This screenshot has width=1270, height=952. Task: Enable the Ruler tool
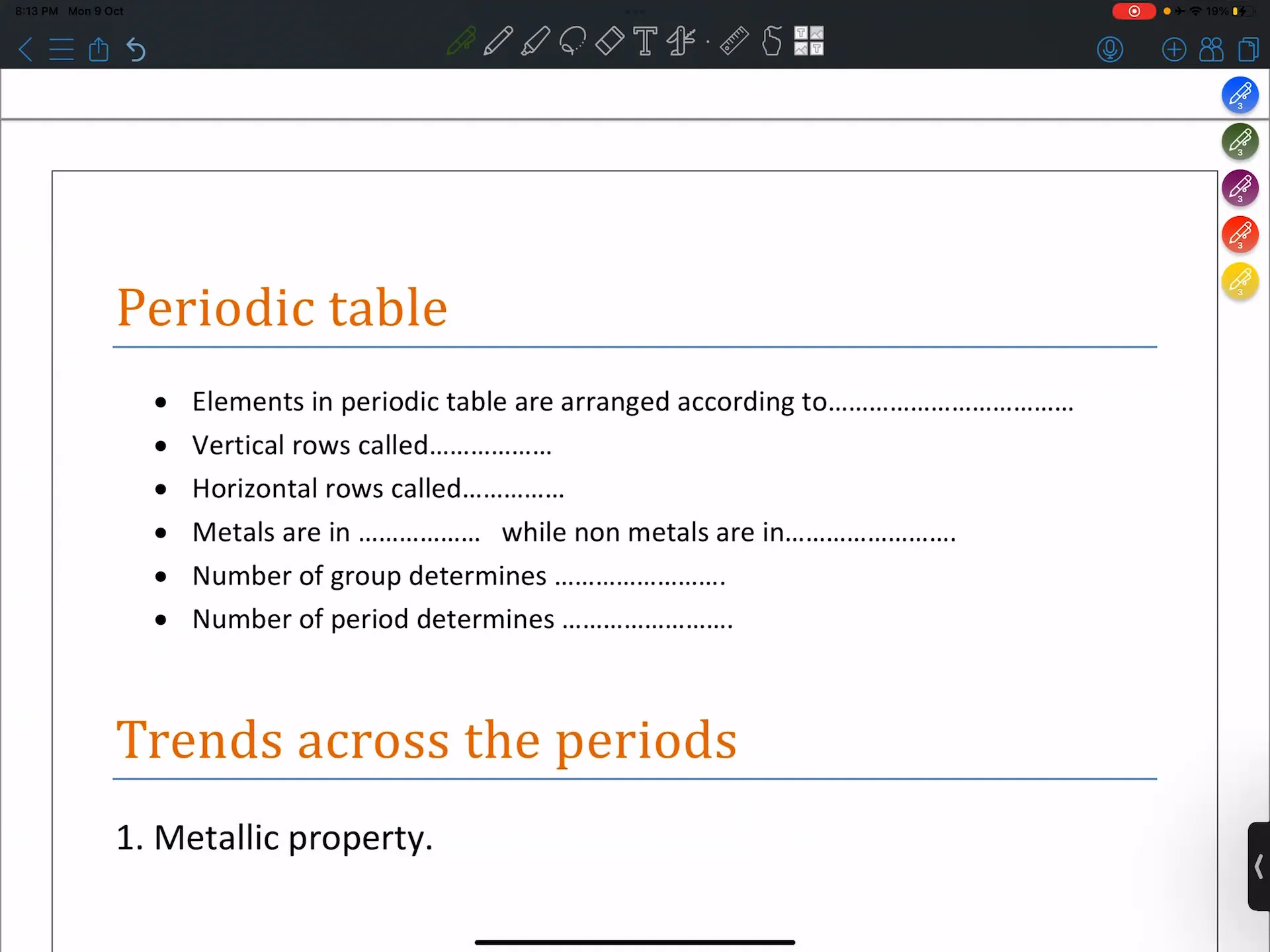coord(734,41)
